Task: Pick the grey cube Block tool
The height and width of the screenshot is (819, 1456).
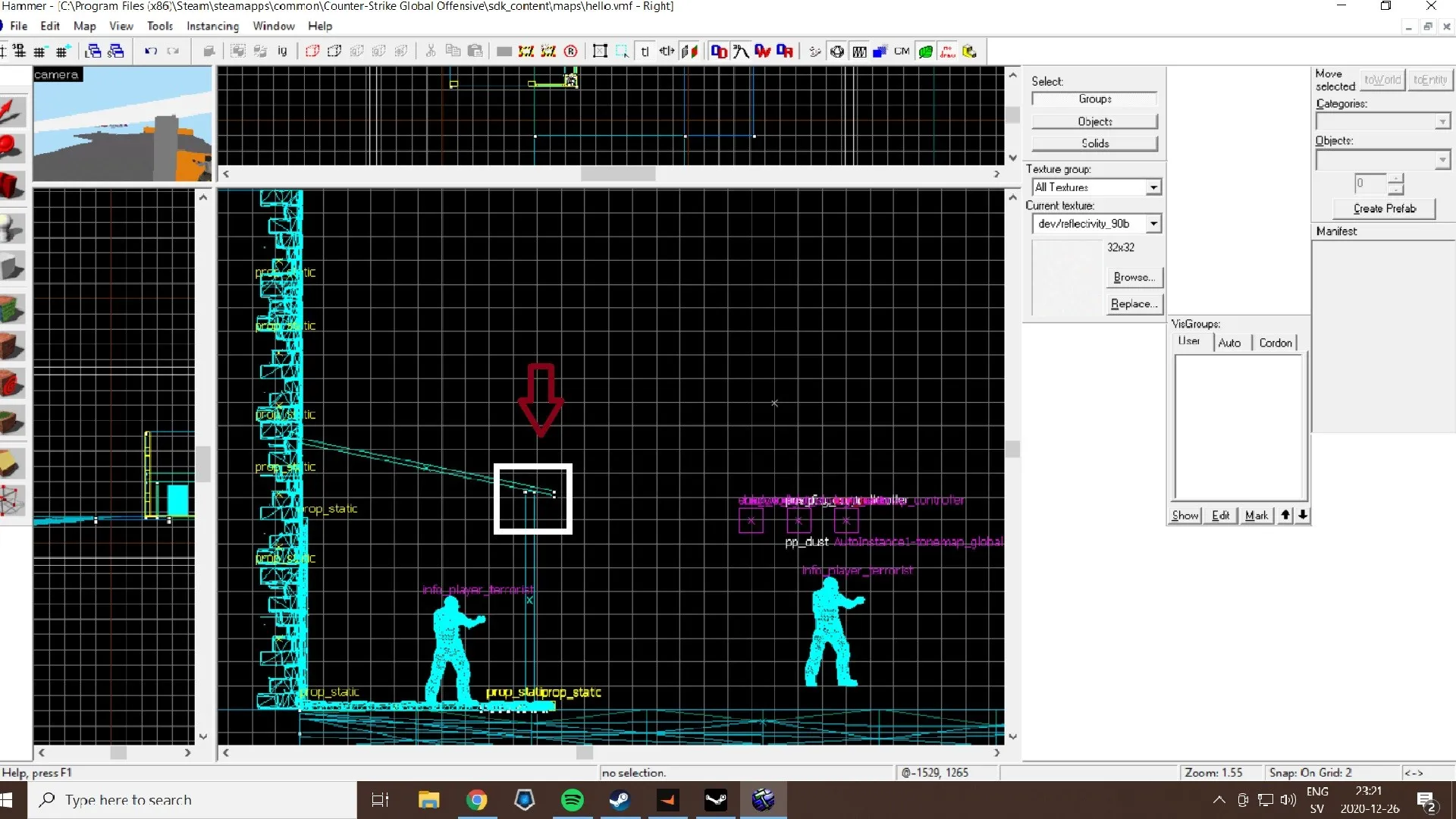Action: (13, 267)
